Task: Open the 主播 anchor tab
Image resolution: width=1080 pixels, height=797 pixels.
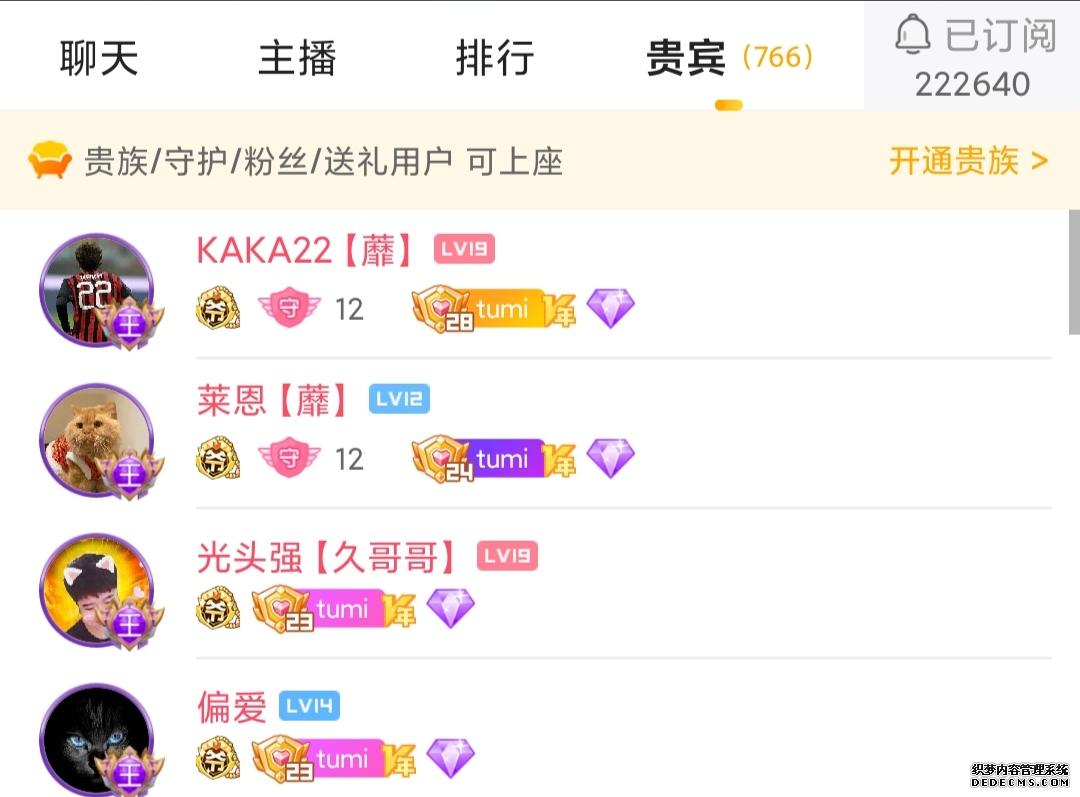Action: coord(297,57)
